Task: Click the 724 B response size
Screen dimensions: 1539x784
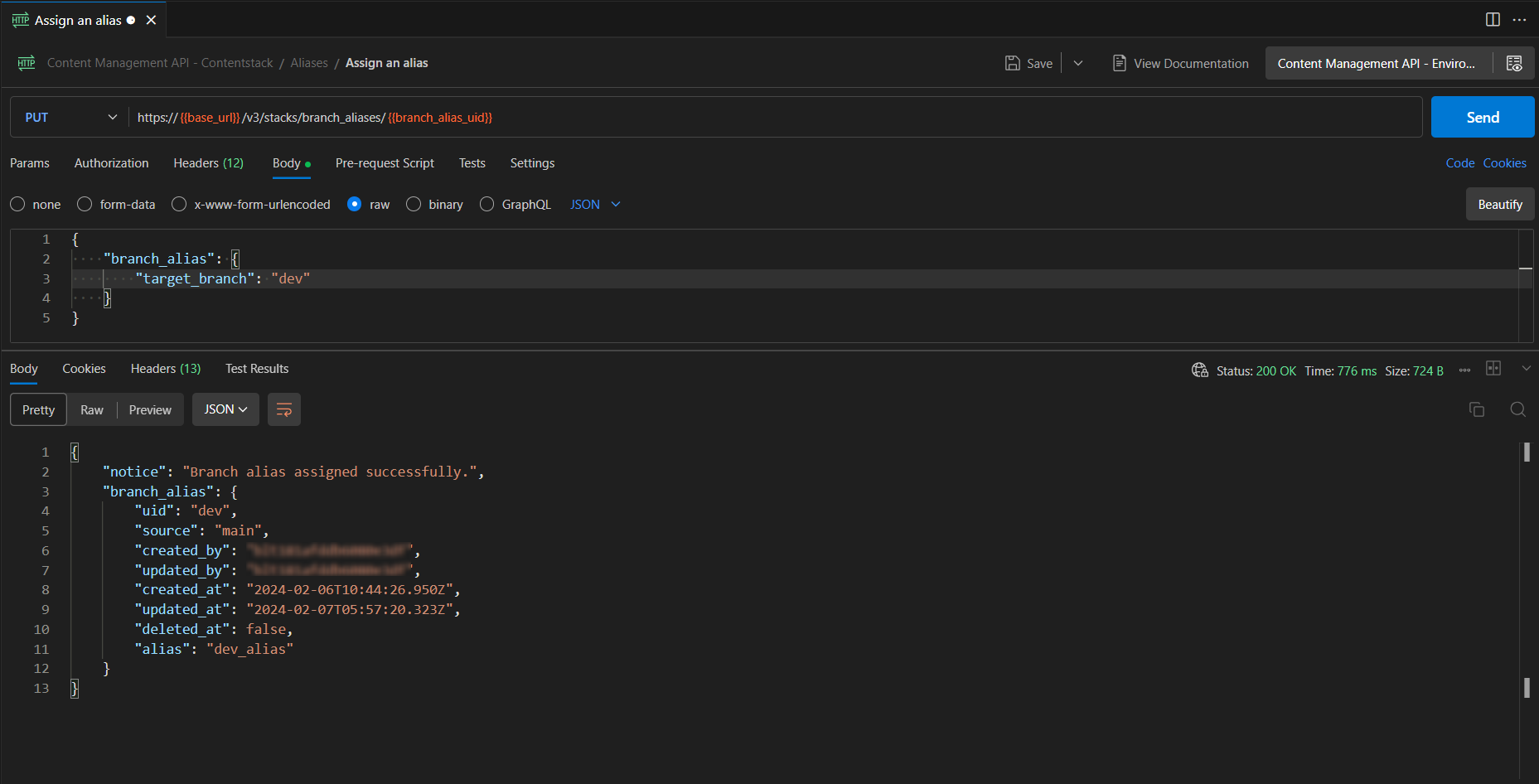Action: pos(1428,371)
